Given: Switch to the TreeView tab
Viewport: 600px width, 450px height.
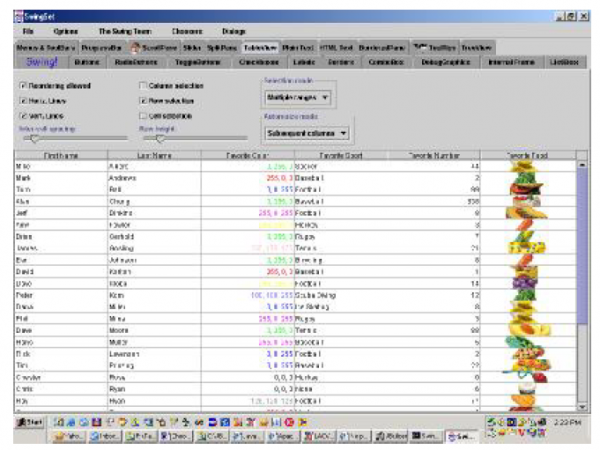Looking at the screenshot, I should click(x=476, y=47).
